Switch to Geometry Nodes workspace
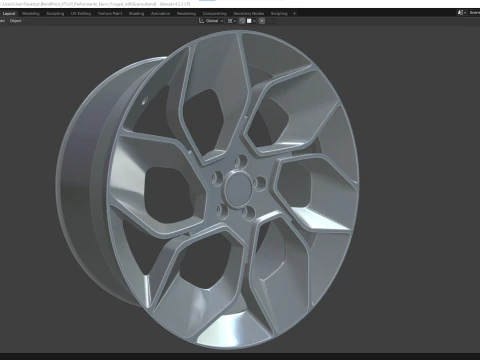Viewport: 480px width, 360px height. tap(249, 14)
